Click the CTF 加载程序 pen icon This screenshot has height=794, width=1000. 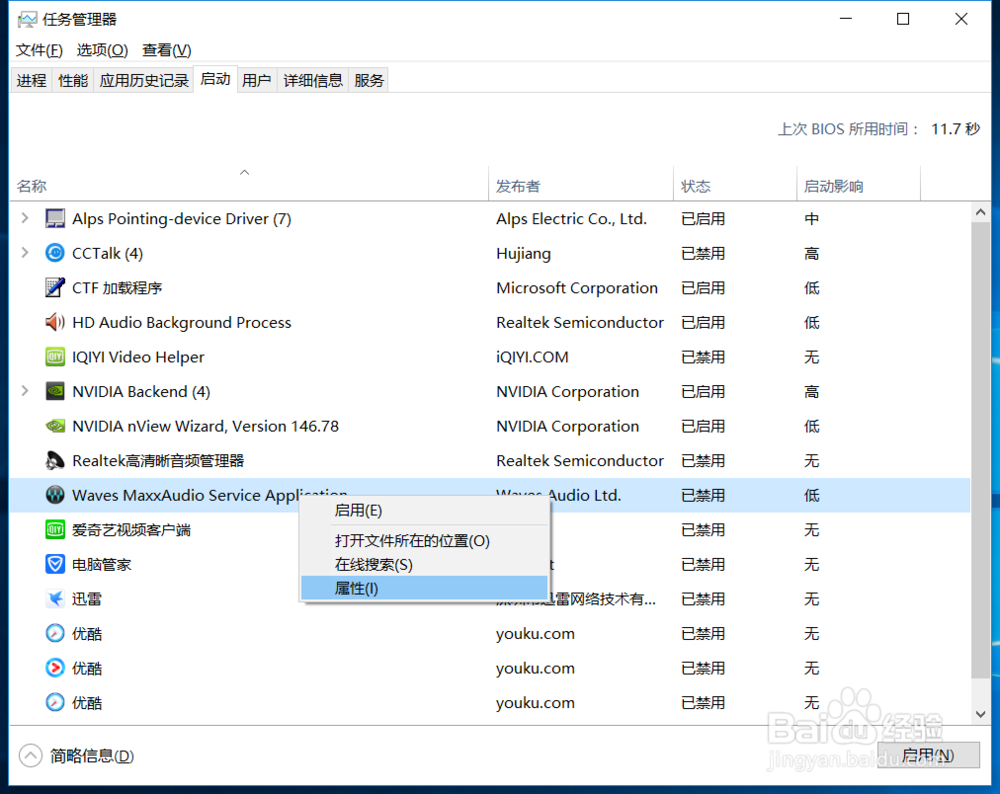(x=55, y=288)
